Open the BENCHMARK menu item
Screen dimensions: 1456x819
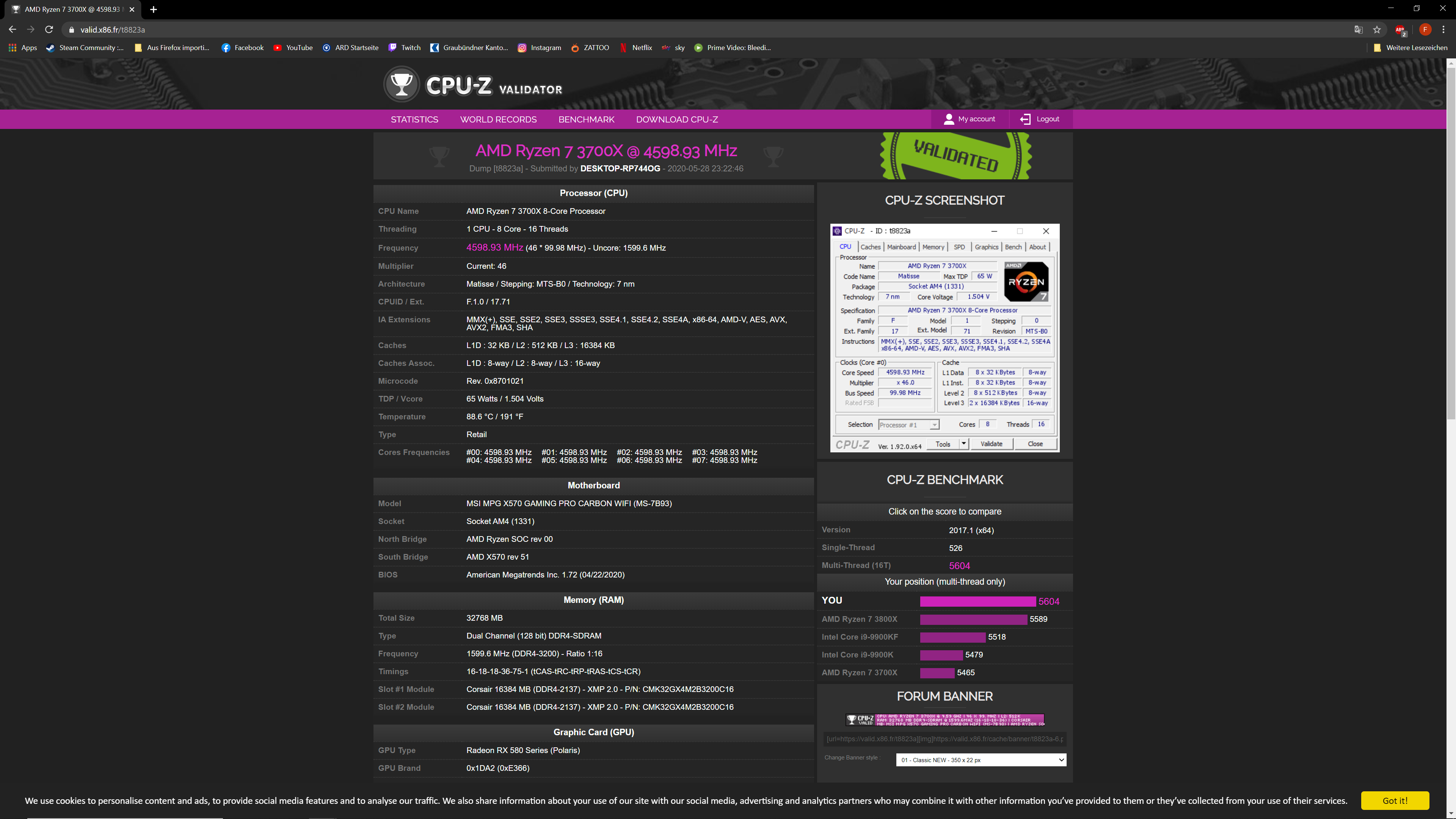(x=586, y=119)
